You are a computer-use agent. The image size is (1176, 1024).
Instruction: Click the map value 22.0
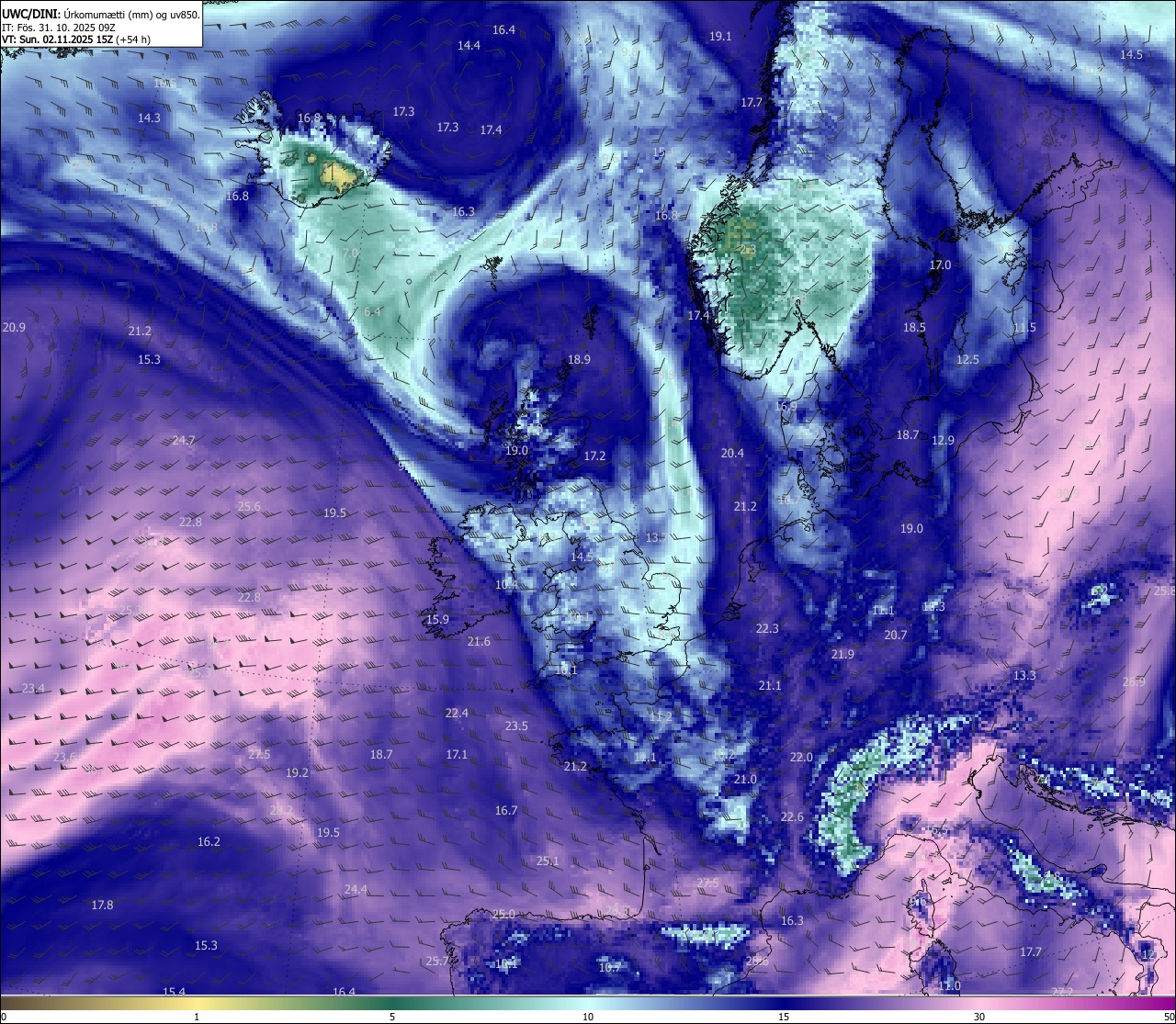[801, 757]
